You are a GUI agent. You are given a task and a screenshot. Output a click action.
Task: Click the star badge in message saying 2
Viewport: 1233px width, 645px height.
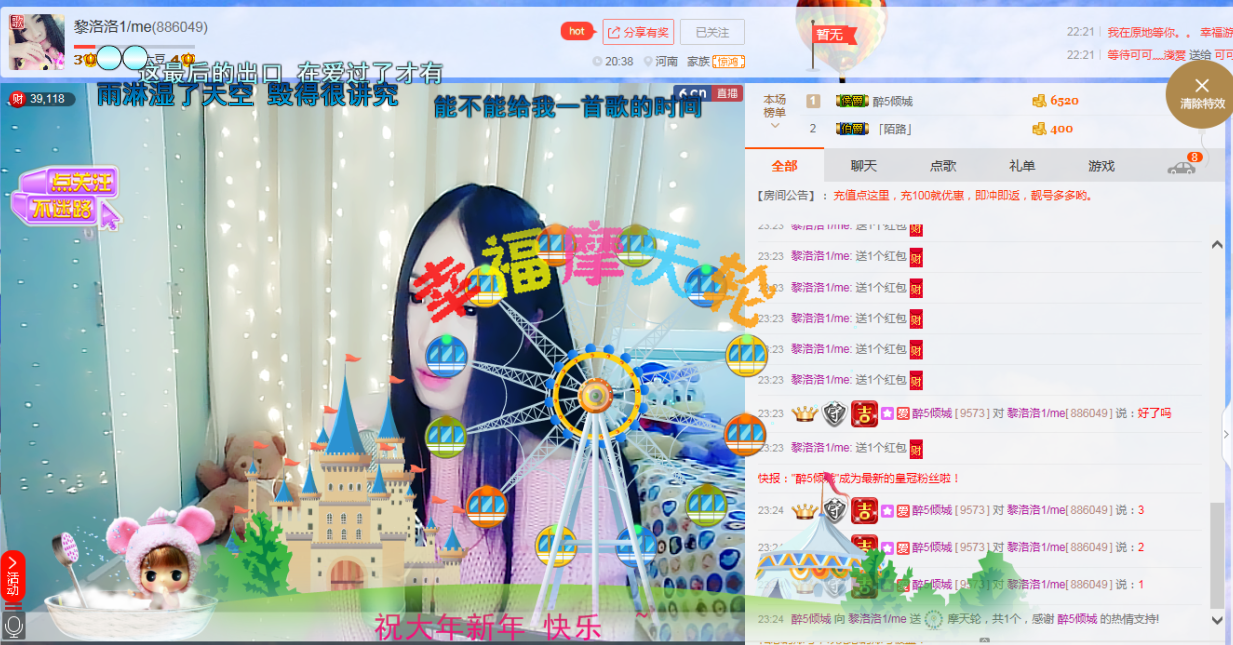pyautogui.click(x=888, y=548)
